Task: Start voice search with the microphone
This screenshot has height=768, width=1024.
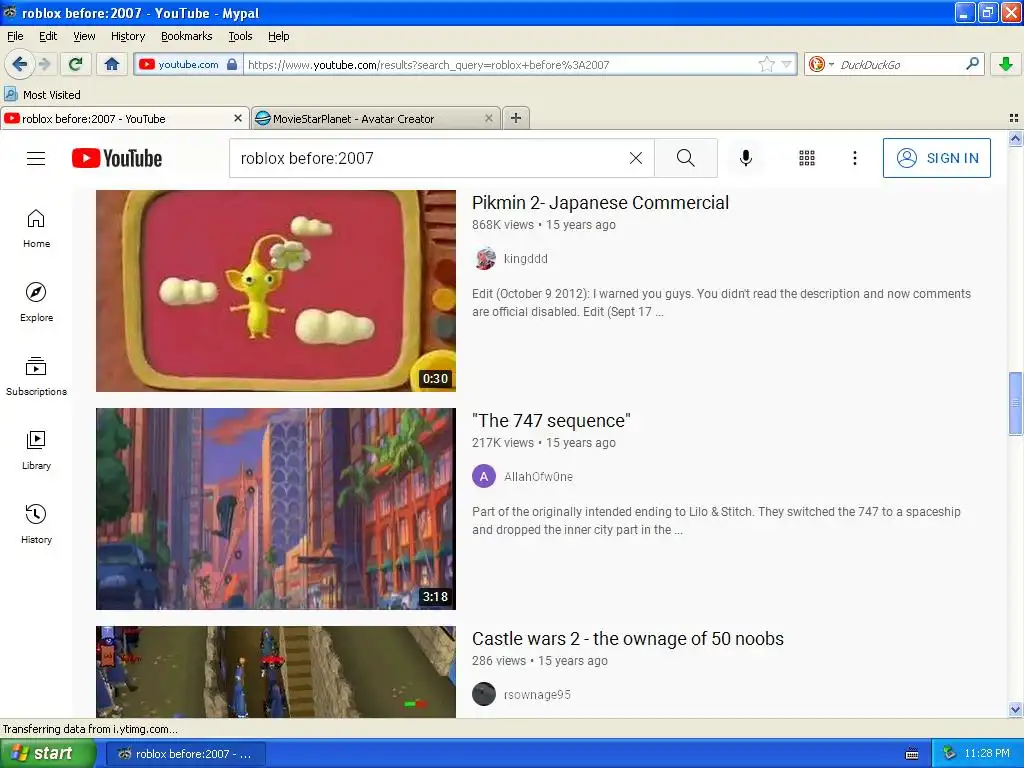Action: click(746, 158)
